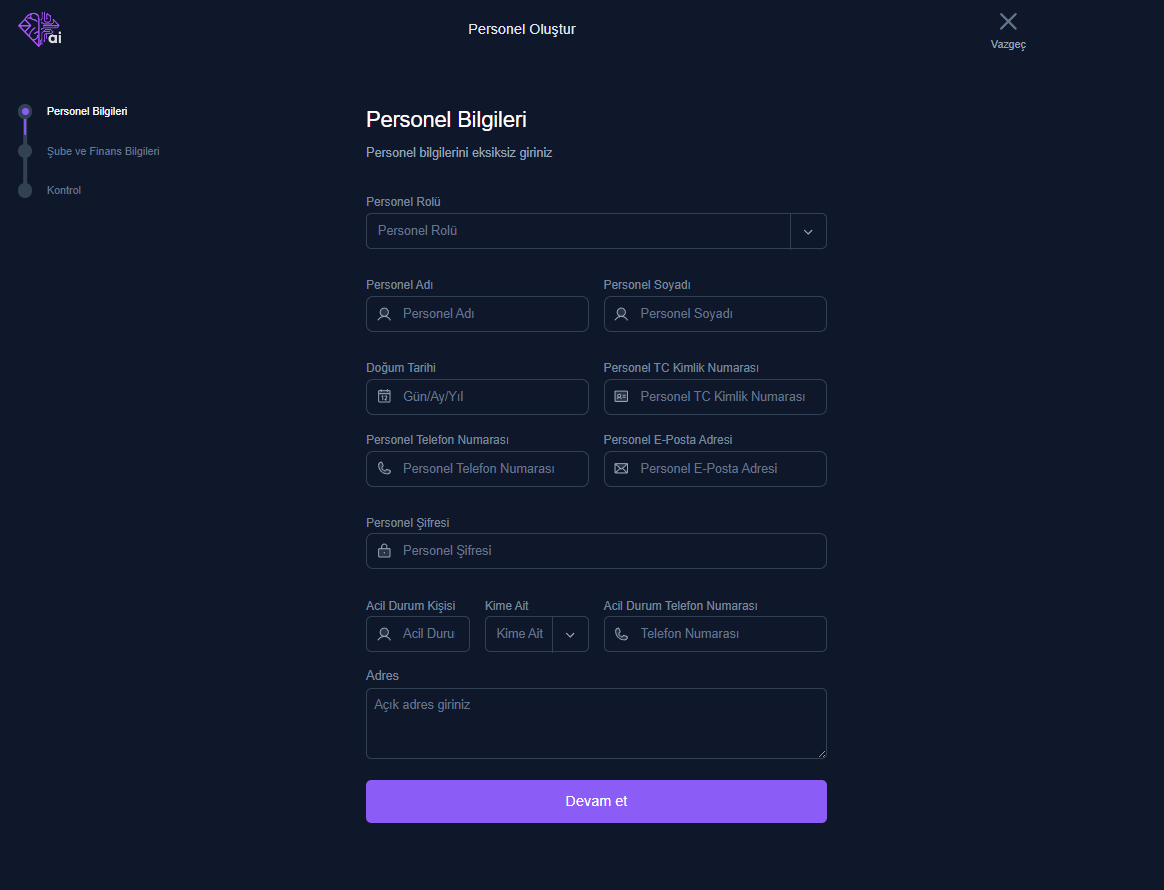
Task: Click the AI brain logo icon
Action: point(40,30)
